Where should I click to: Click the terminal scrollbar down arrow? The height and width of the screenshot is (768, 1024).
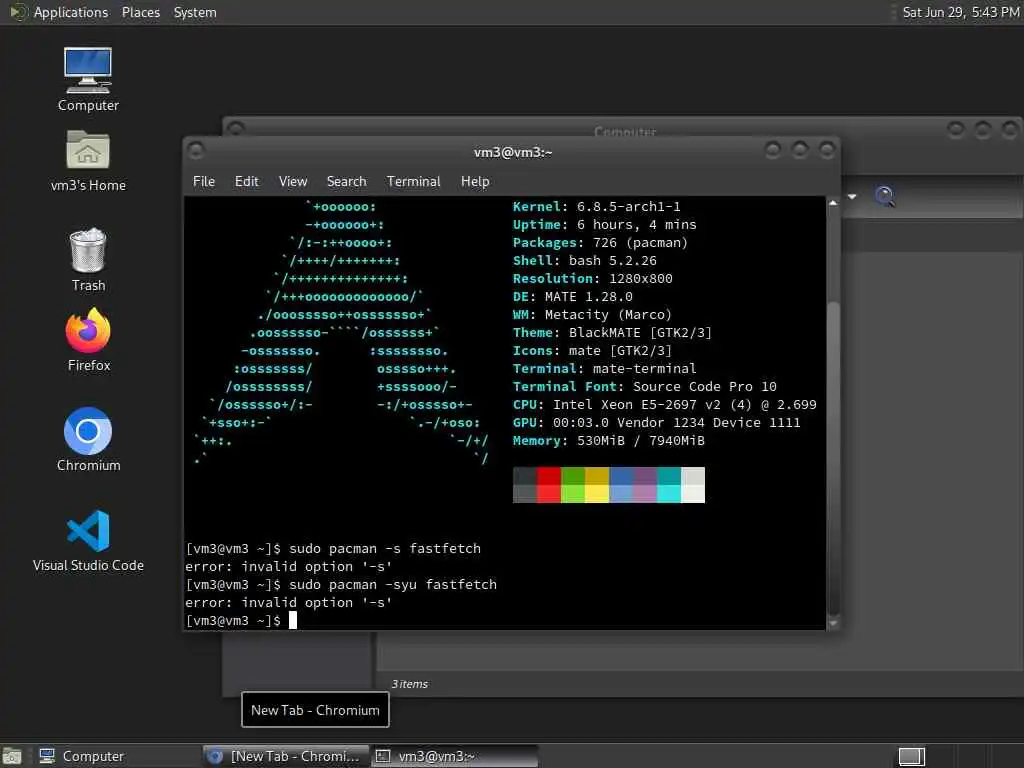pyautogui.click(x=833, y=624)
